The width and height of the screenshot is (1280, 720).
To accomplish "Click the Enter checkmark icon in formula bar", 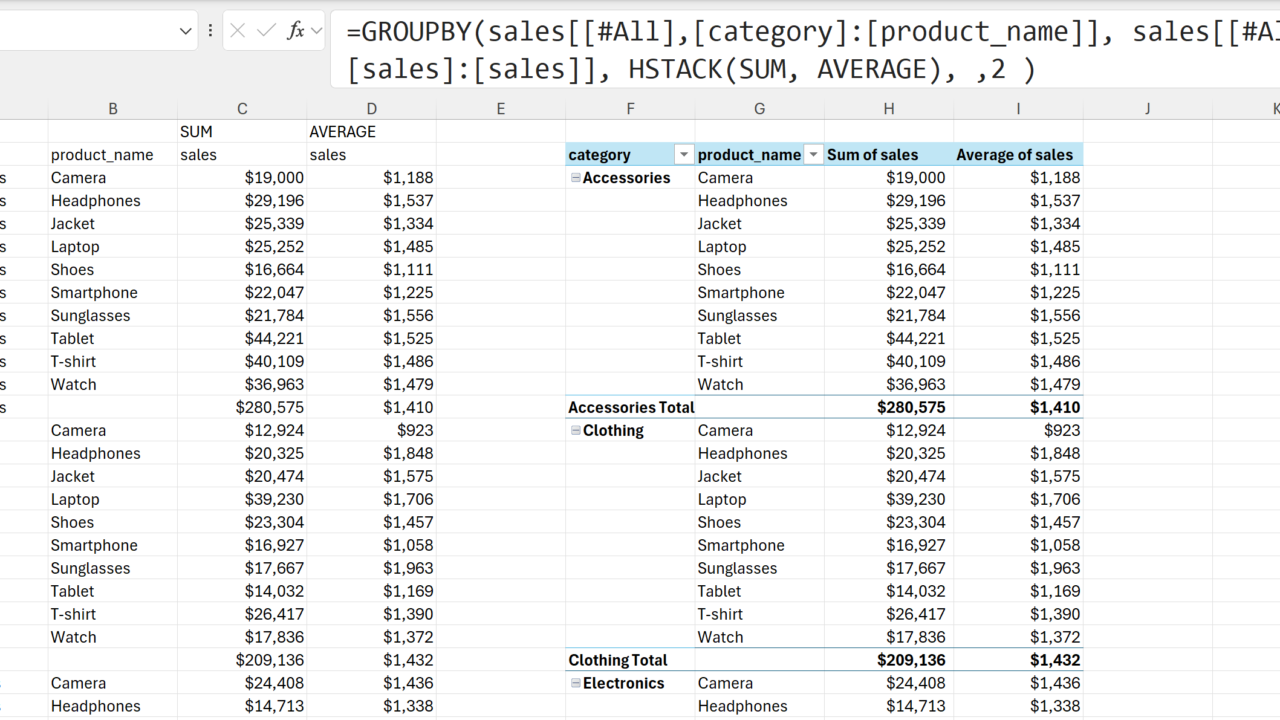I will [x=266, y=31].
